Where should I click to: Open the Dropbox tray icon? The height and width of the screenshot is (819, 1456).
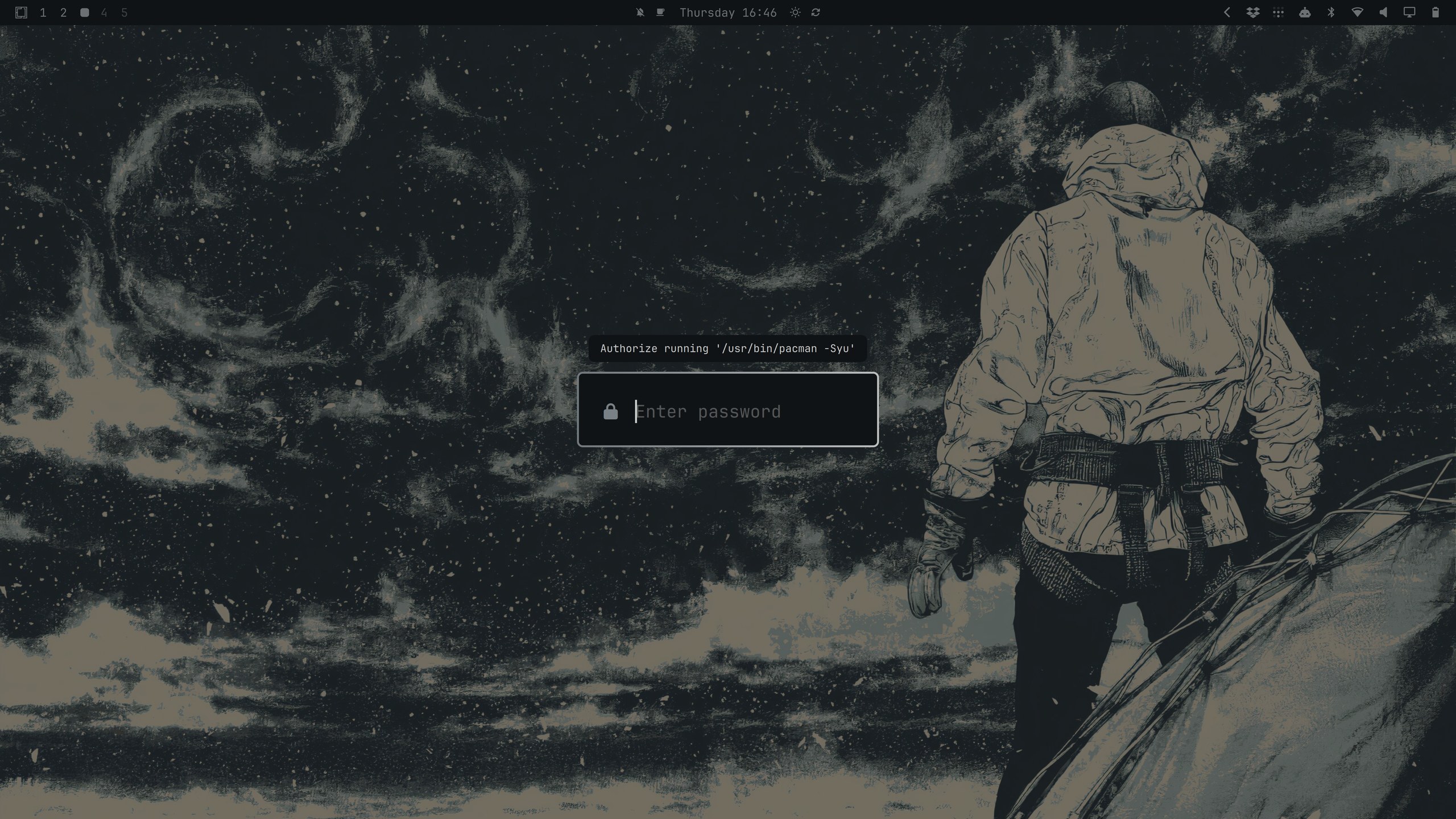tap(1252, 13)
